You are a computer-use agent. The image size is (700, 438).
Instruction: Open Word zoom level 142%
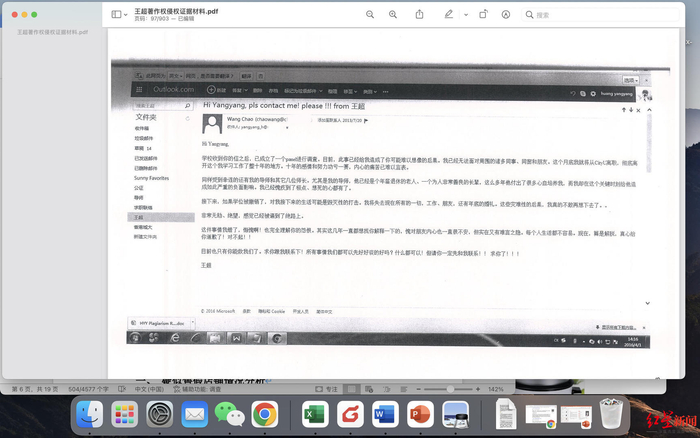click(496, 389)
